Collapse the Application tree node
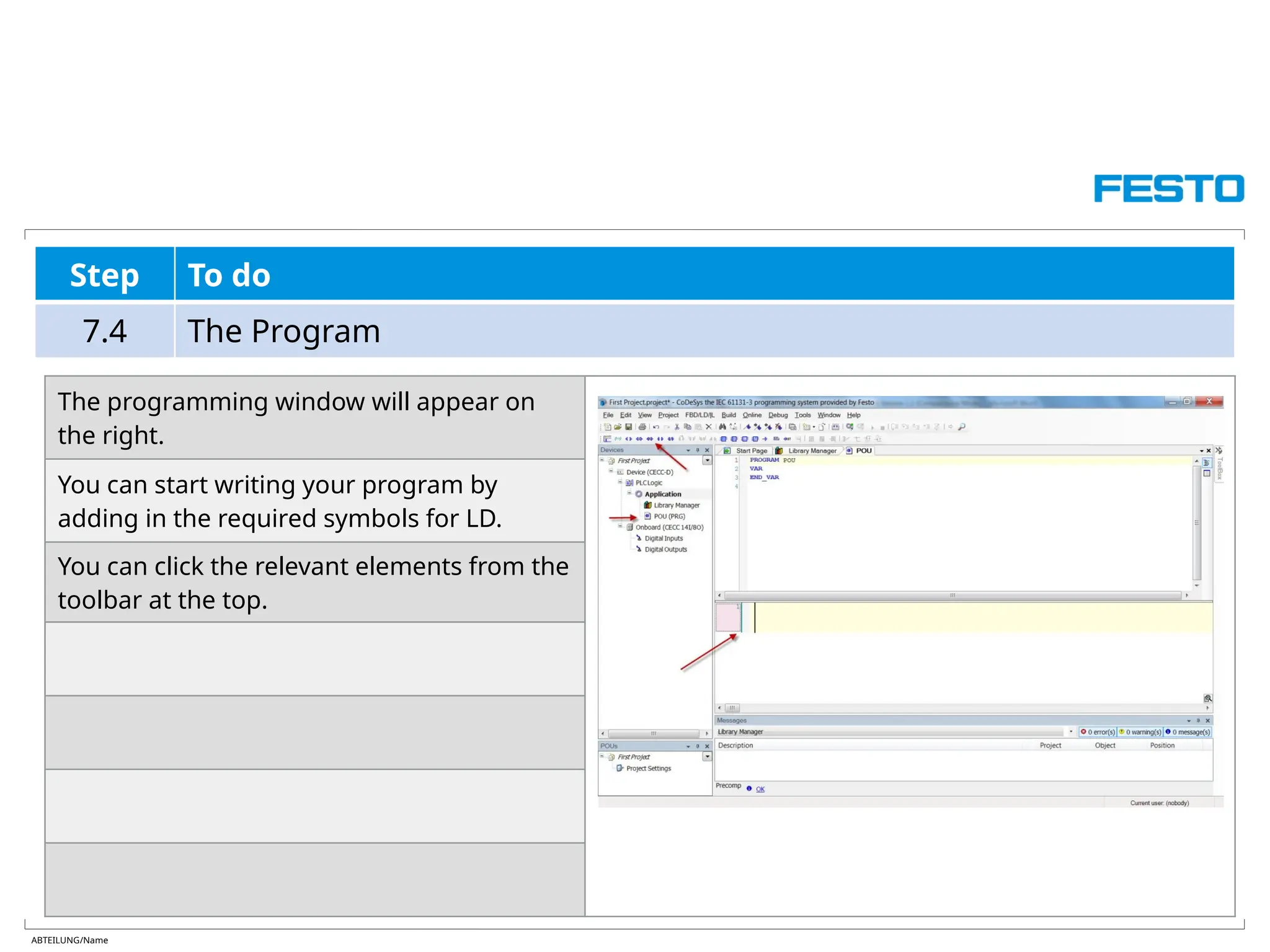 pyautogui.click(x=629, y=493)
